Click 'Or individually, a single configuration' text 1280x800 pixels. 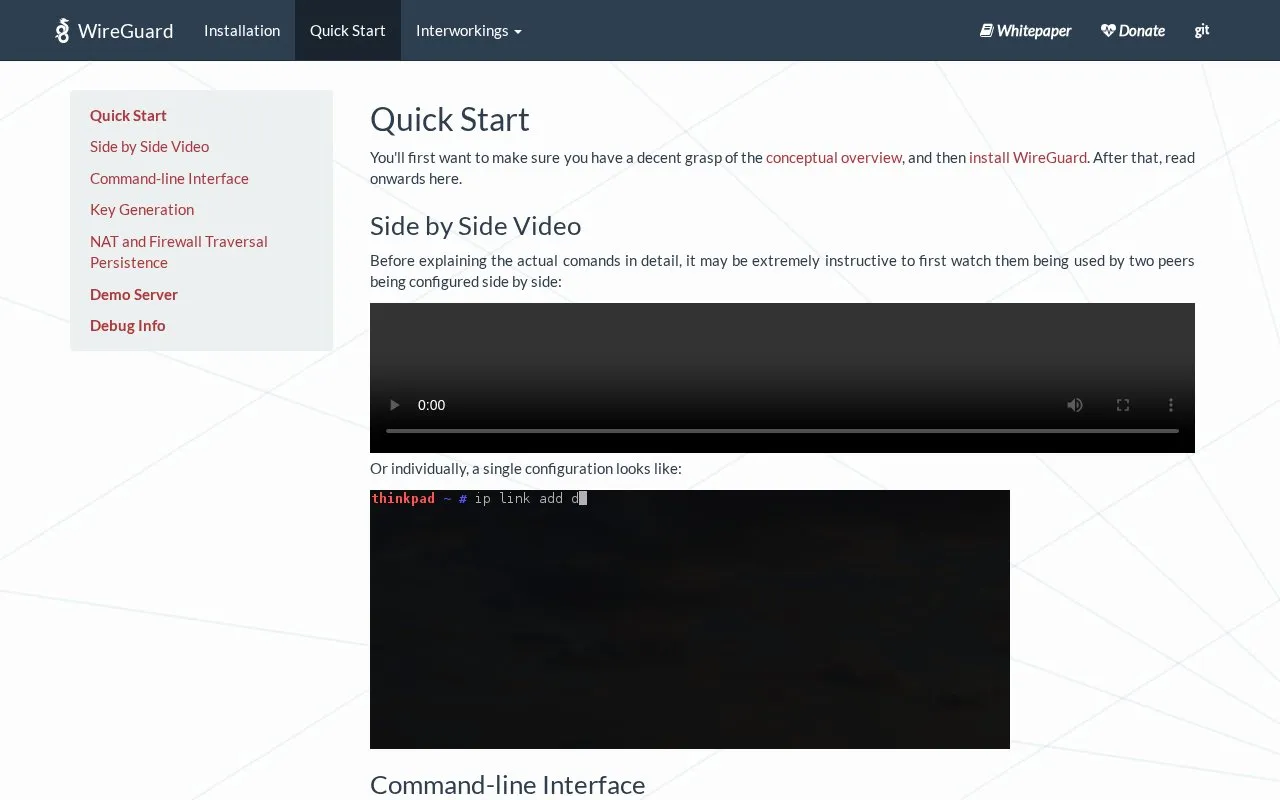pos(525,468)
